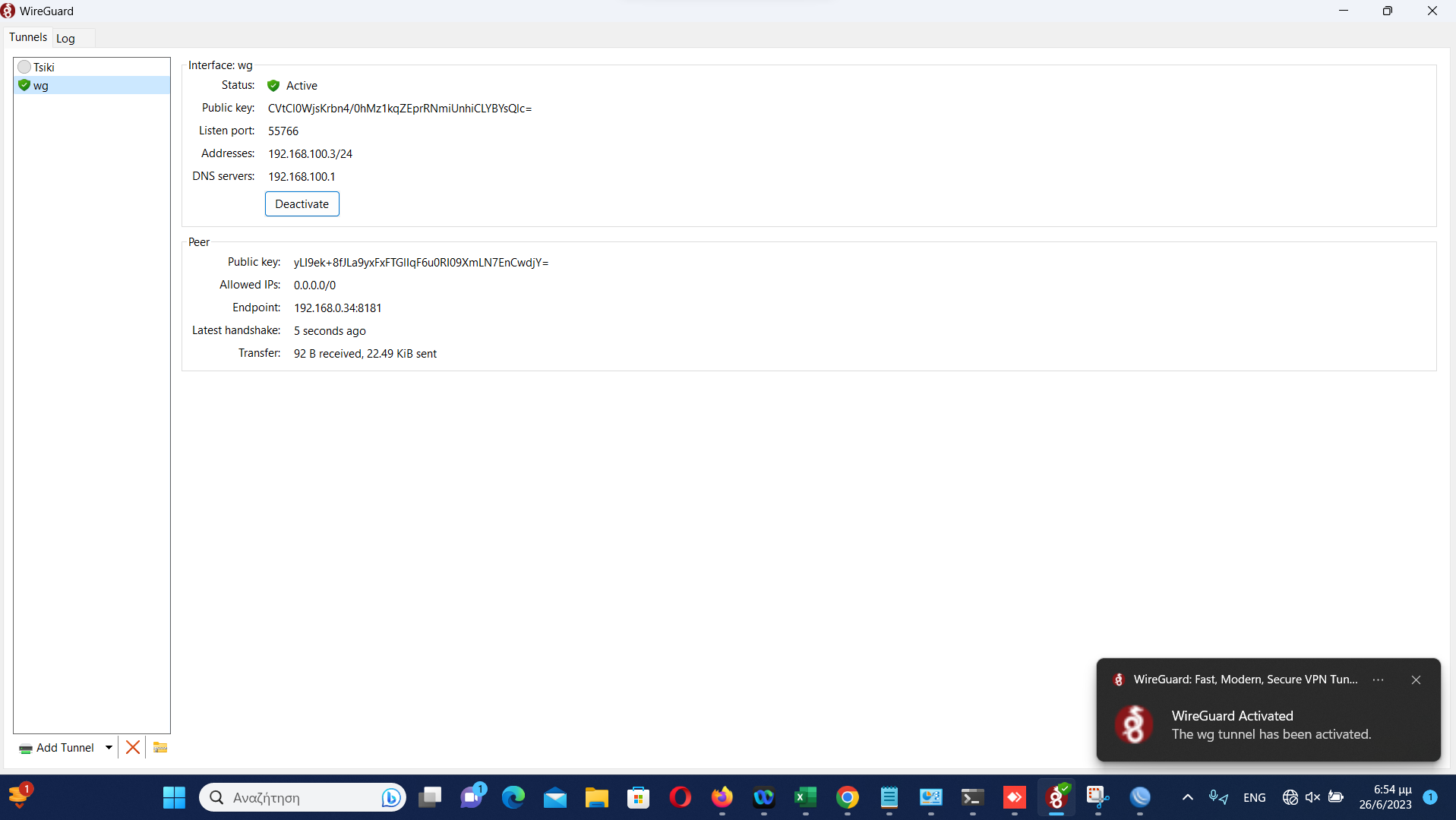This screenshot has height=820, width=1456.
Task: Import tunnels from zip archive
Action: click(159, 747)
